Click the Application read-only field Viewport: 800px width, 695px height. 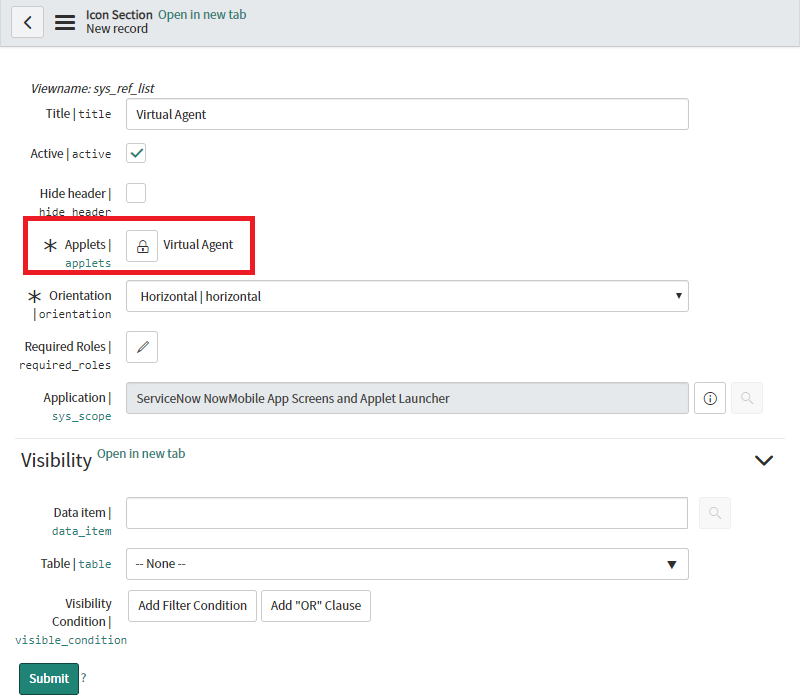point(407,398)
